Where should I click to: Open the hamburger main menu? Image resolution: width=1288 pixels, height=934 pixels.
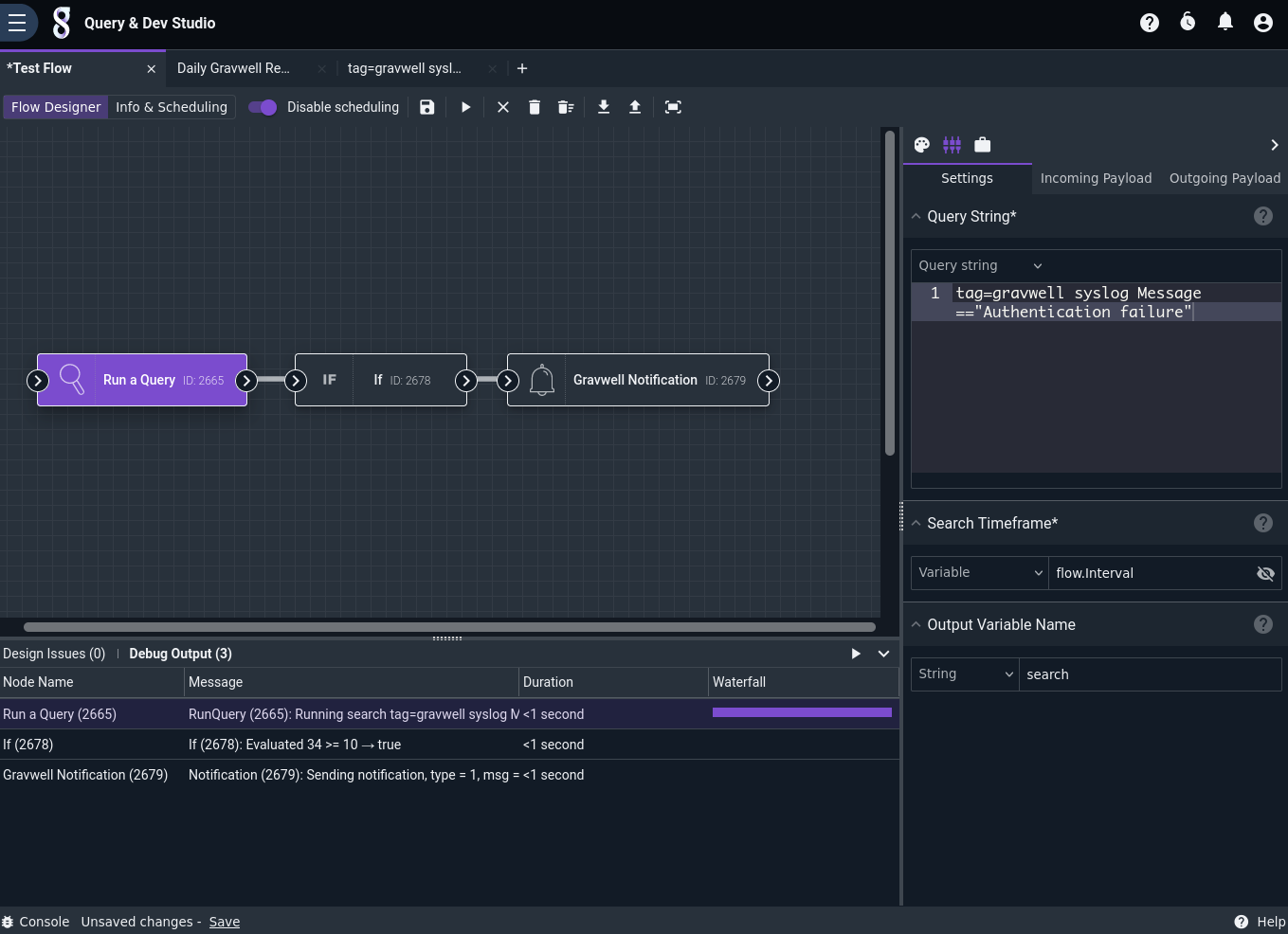click(17, 23)
